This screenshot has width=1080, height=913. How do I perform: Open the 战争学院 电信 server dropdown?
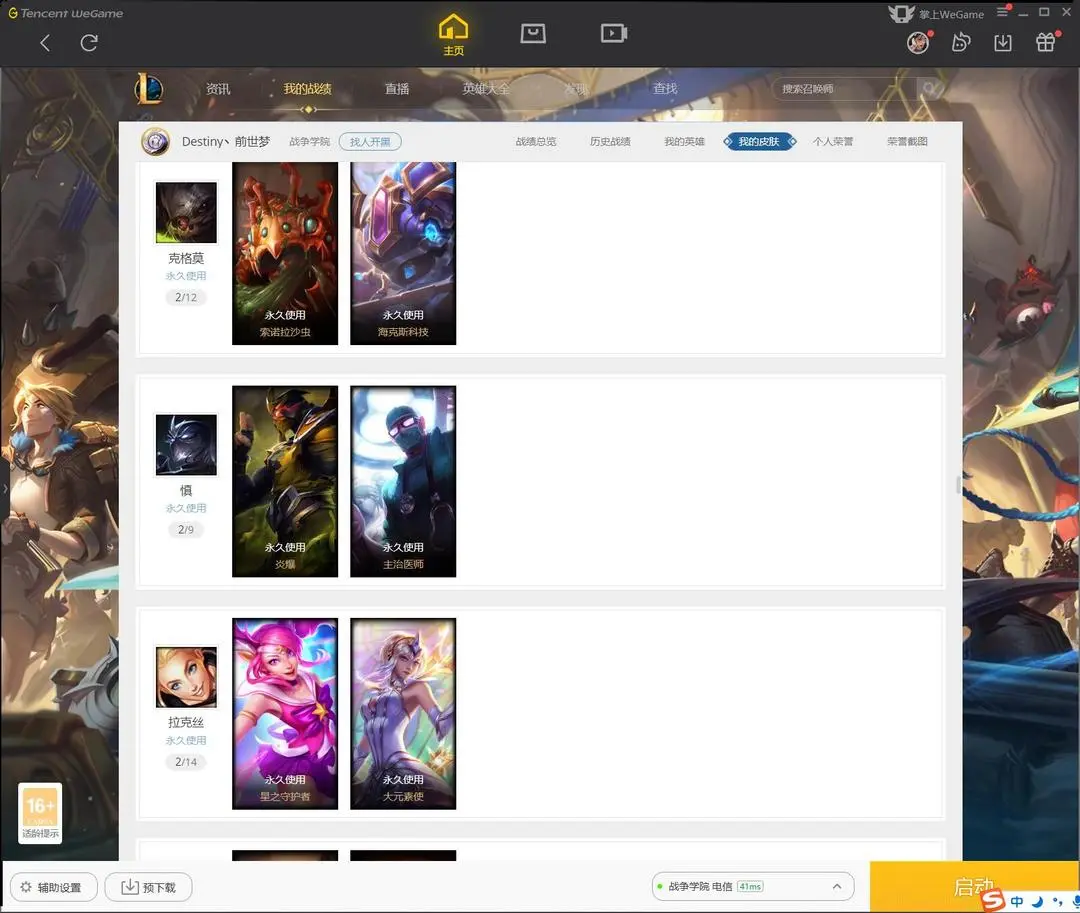pos(753,886)
